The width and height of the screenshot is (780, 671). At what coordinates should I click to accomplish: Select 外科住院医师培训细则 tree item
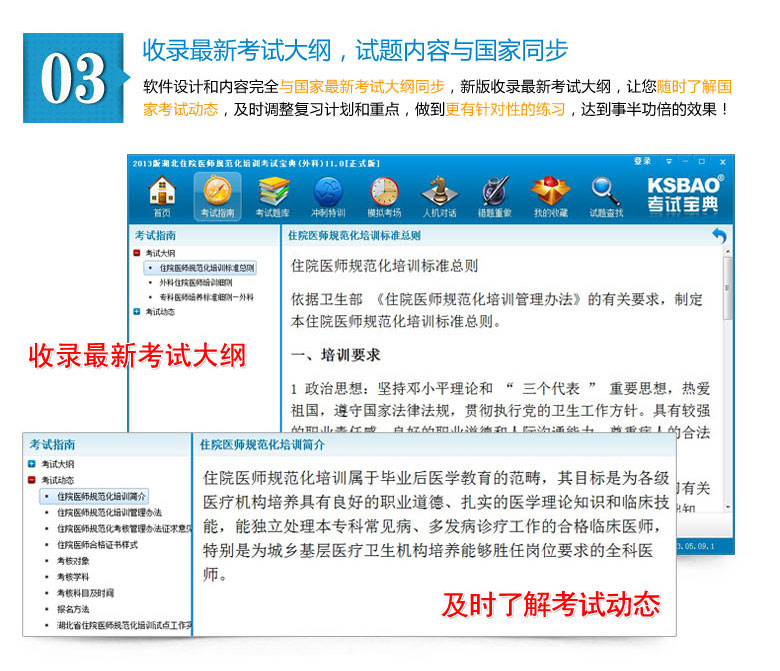pyautogui.click(x=195, y=283)
